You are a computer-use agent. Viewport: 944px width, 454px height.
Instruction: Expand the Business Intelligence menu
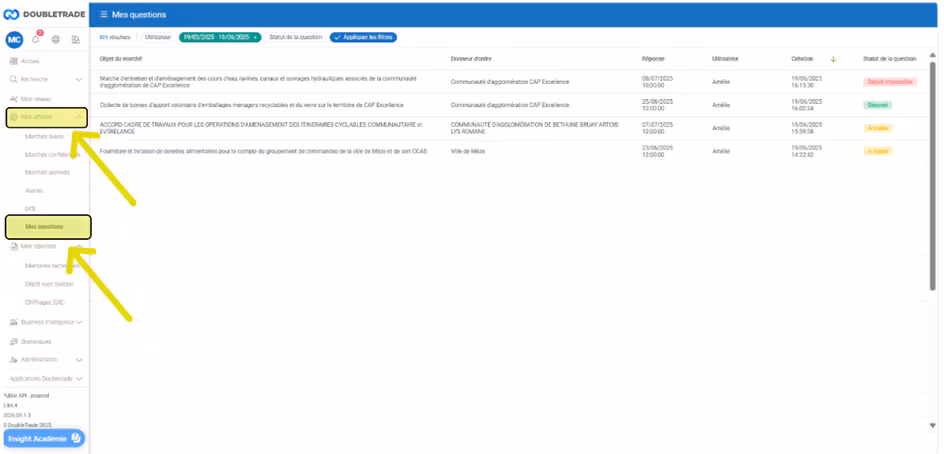tap(79, 322)
